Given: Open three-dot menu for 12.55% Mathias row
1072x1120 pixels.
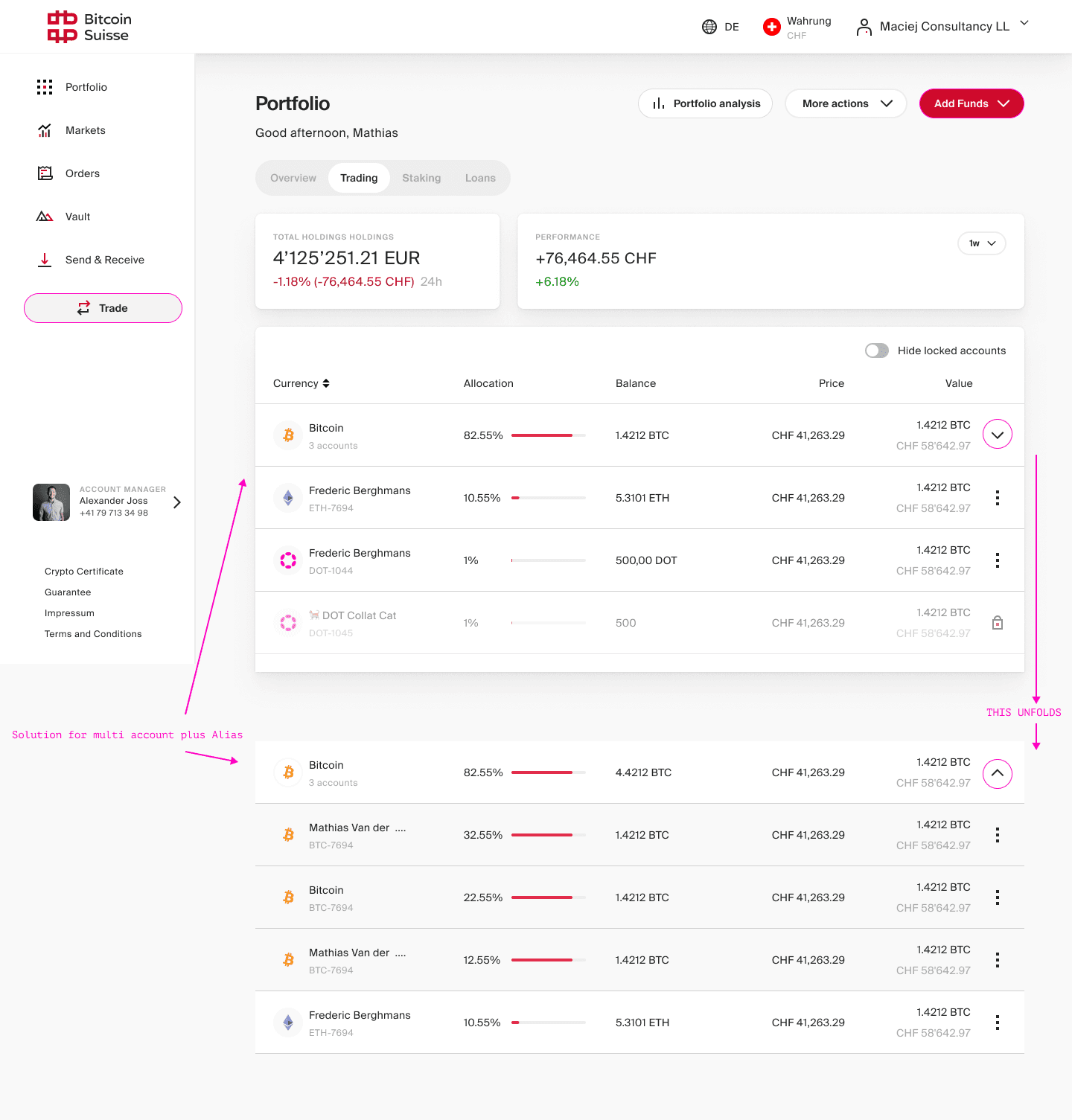Looking at the screenshot, I should pos(998,960).
